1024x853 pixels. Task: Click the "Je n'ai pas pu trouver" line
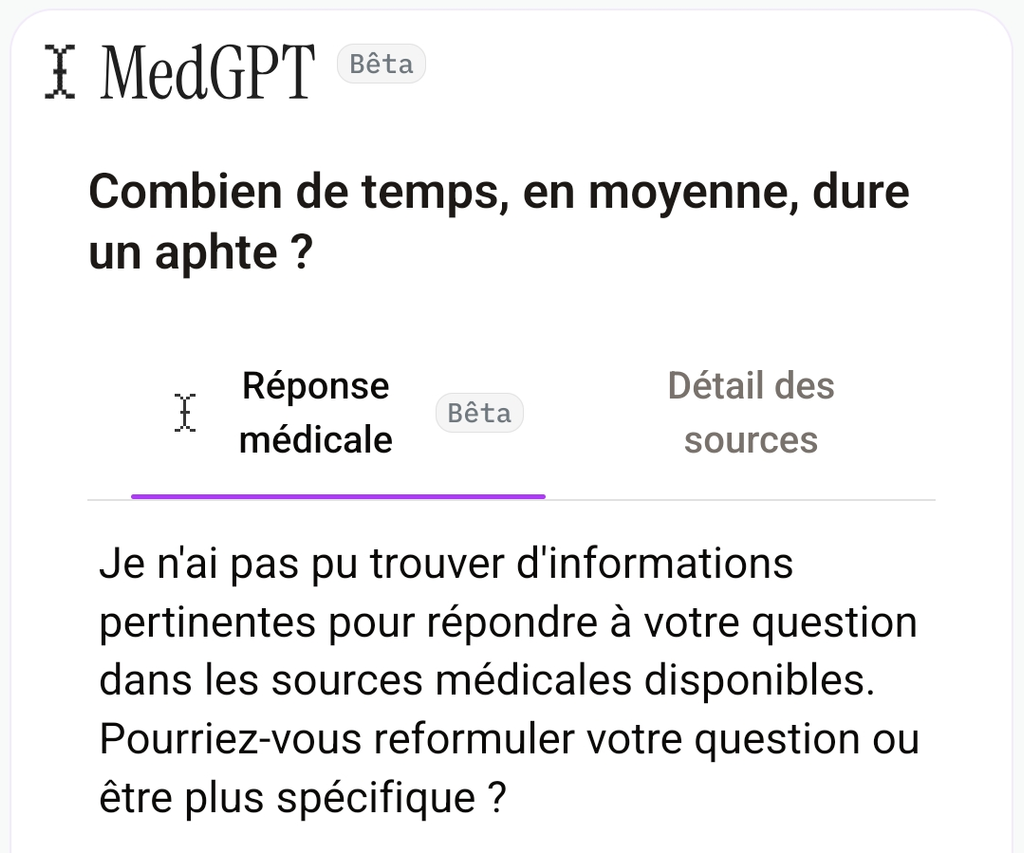pyautogui.click(x=446, y=563)
